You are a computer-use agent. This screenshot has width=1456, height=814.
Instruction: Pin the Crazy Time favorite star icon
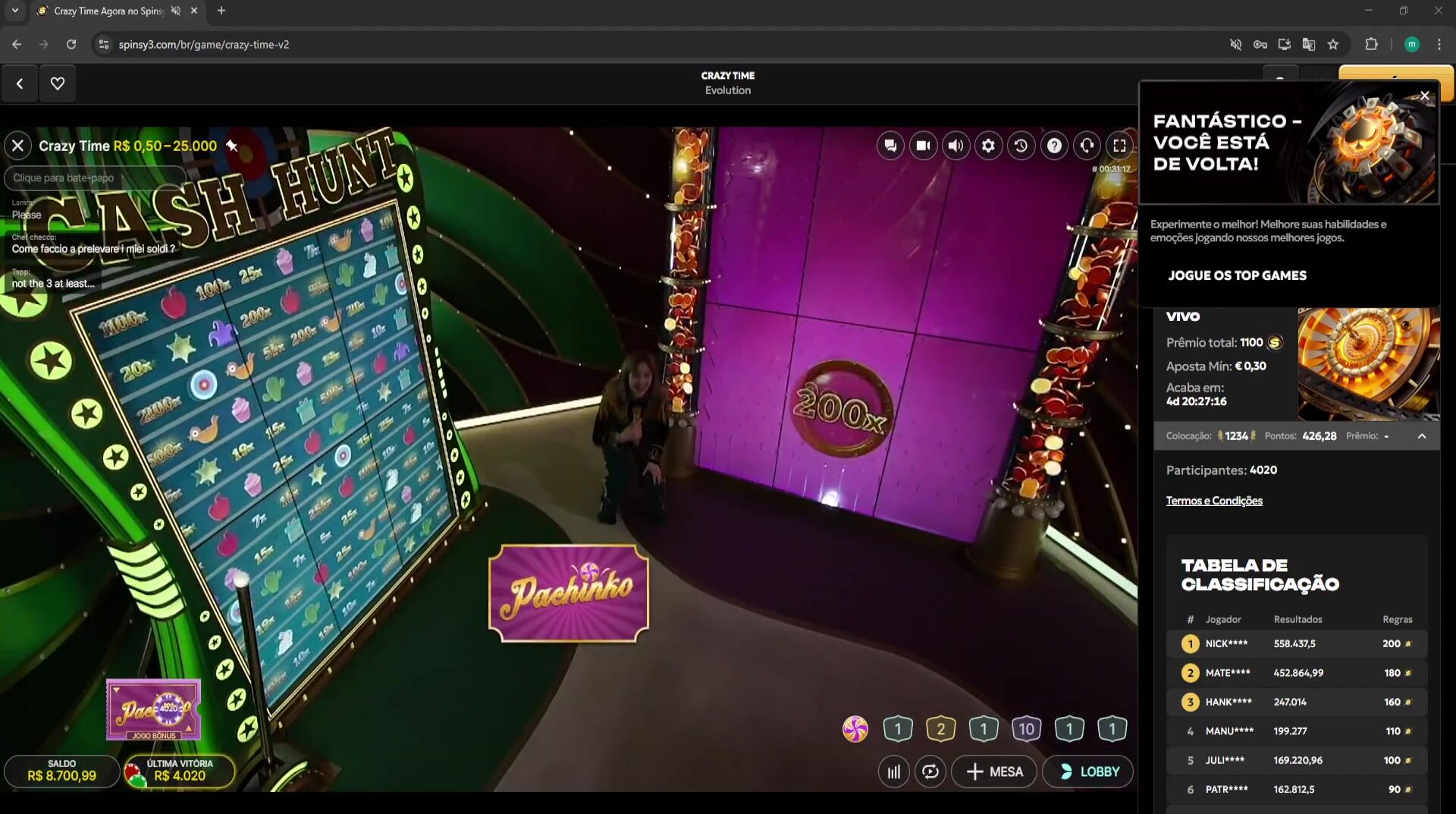232,146
